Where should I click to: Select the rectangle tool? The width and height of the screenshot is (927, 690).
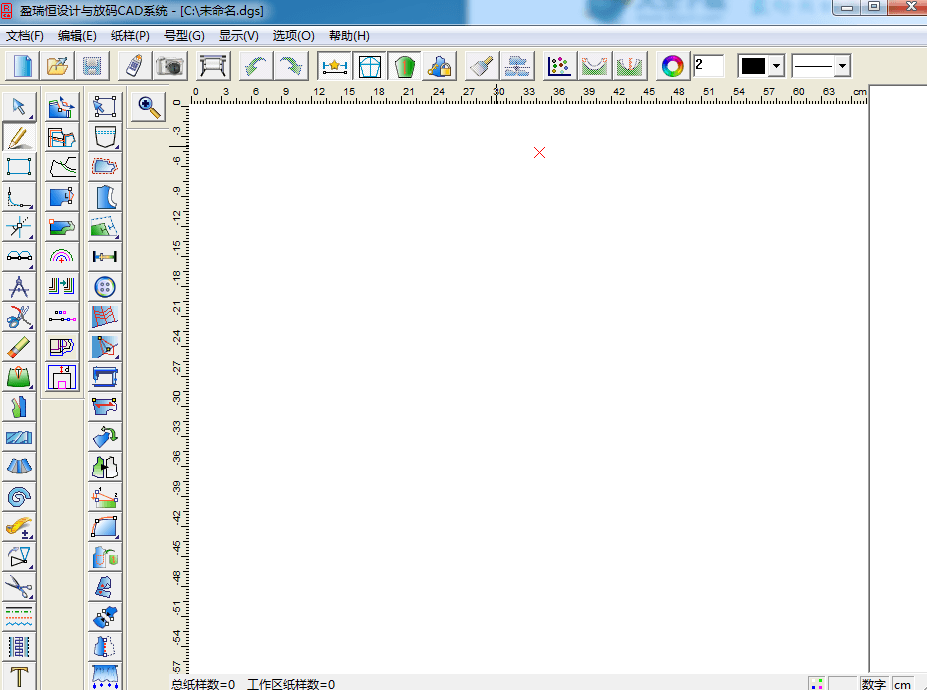(x=19, y=167)
